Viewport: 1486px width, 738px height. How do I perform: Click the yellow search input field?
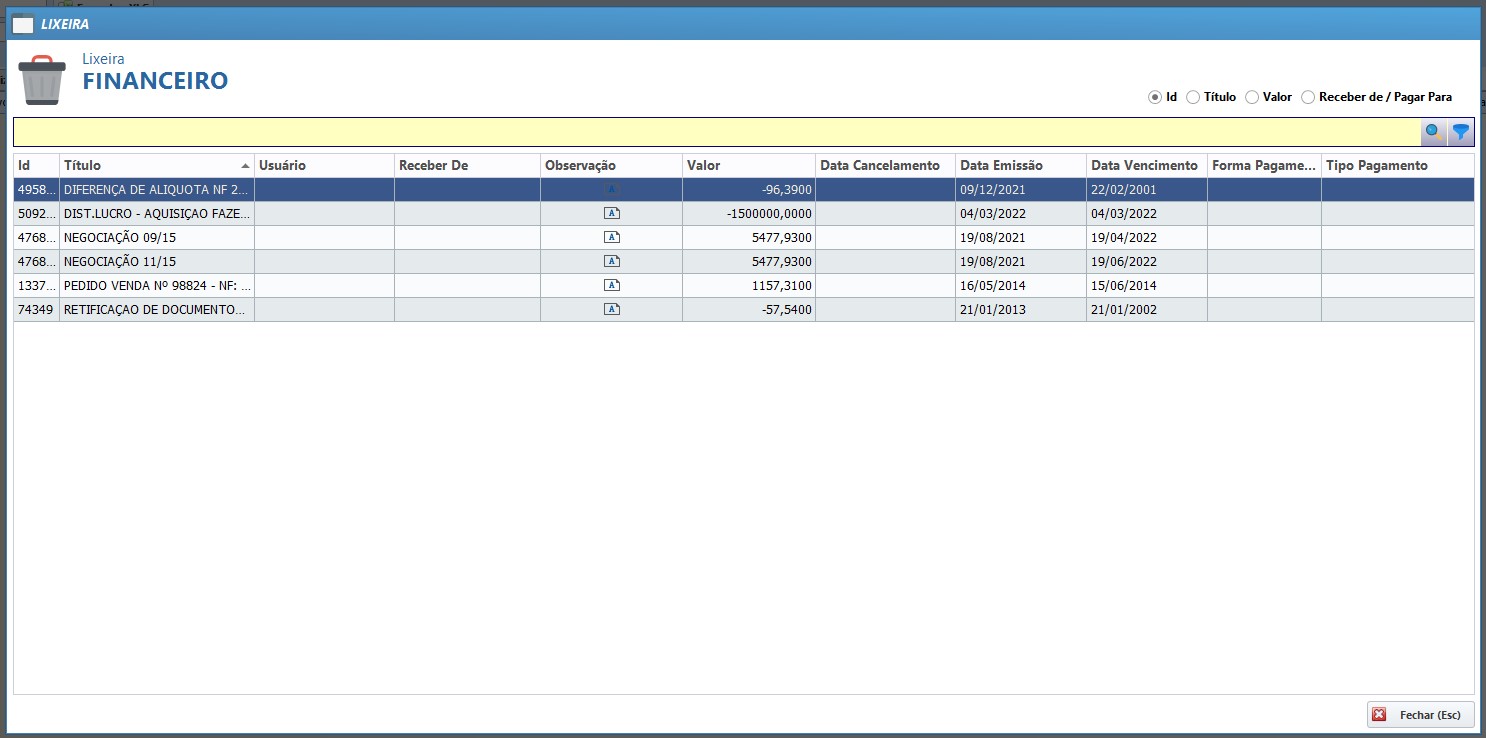tap(715, 132)
